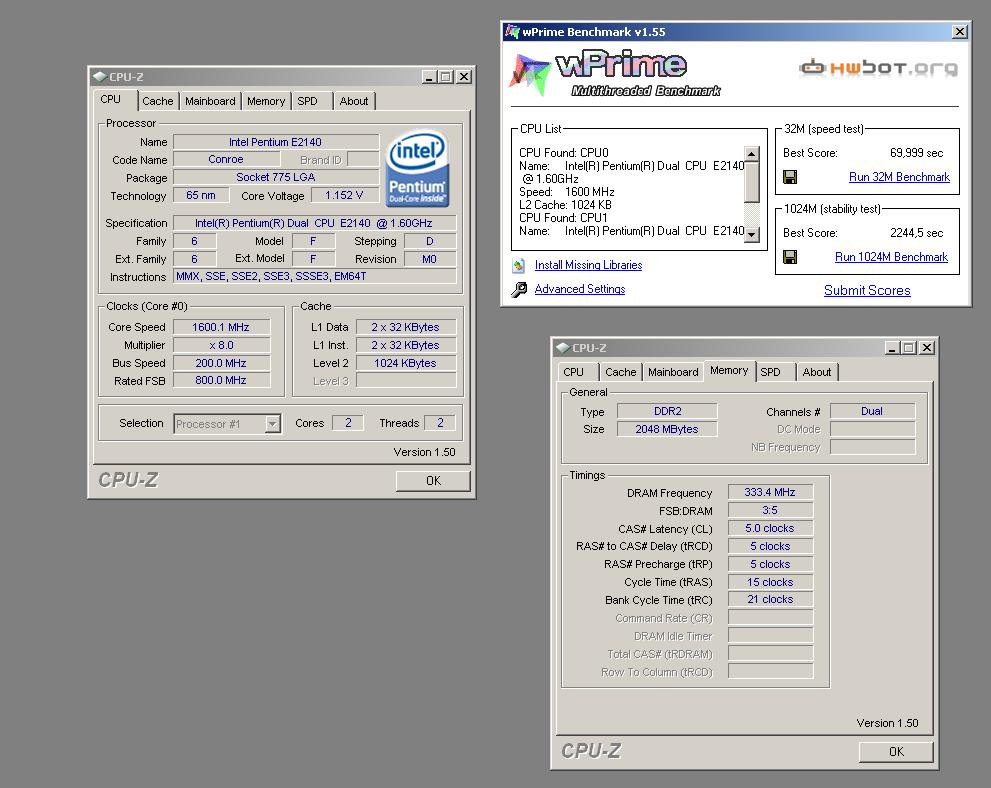Click Run 32M Benchmark link
The width and height of the screenshot is (991, 788).
tap(899, 177)
